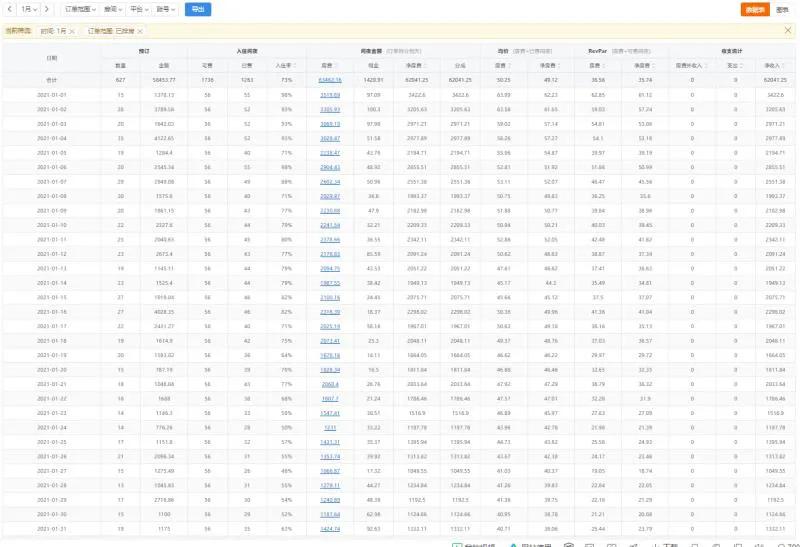Screen dimensions: 800x547
Task: Open the 1月 month dropdown
Action: (x=29, y=9)
